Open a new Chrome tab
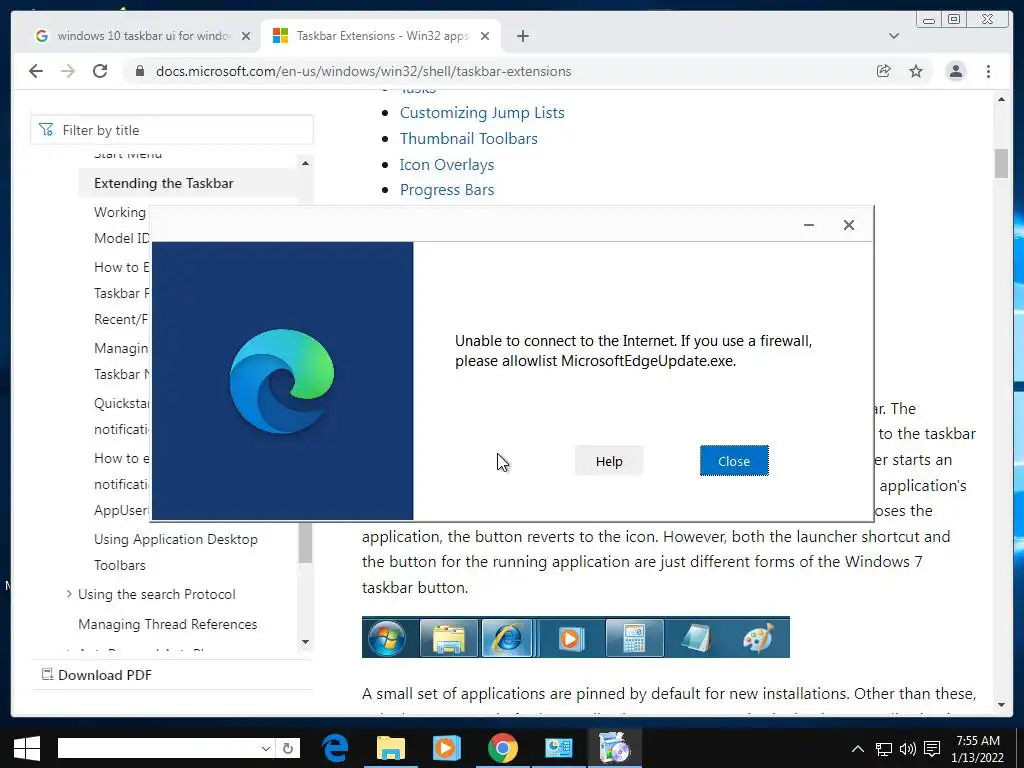Screen dimensions: 1024x768 (522, 36)
